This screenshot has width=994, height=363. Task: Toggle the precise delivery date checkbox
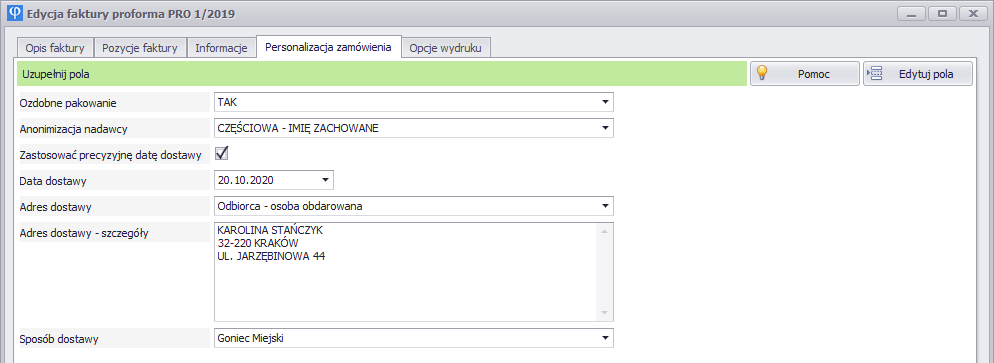(x=222, y=153)
